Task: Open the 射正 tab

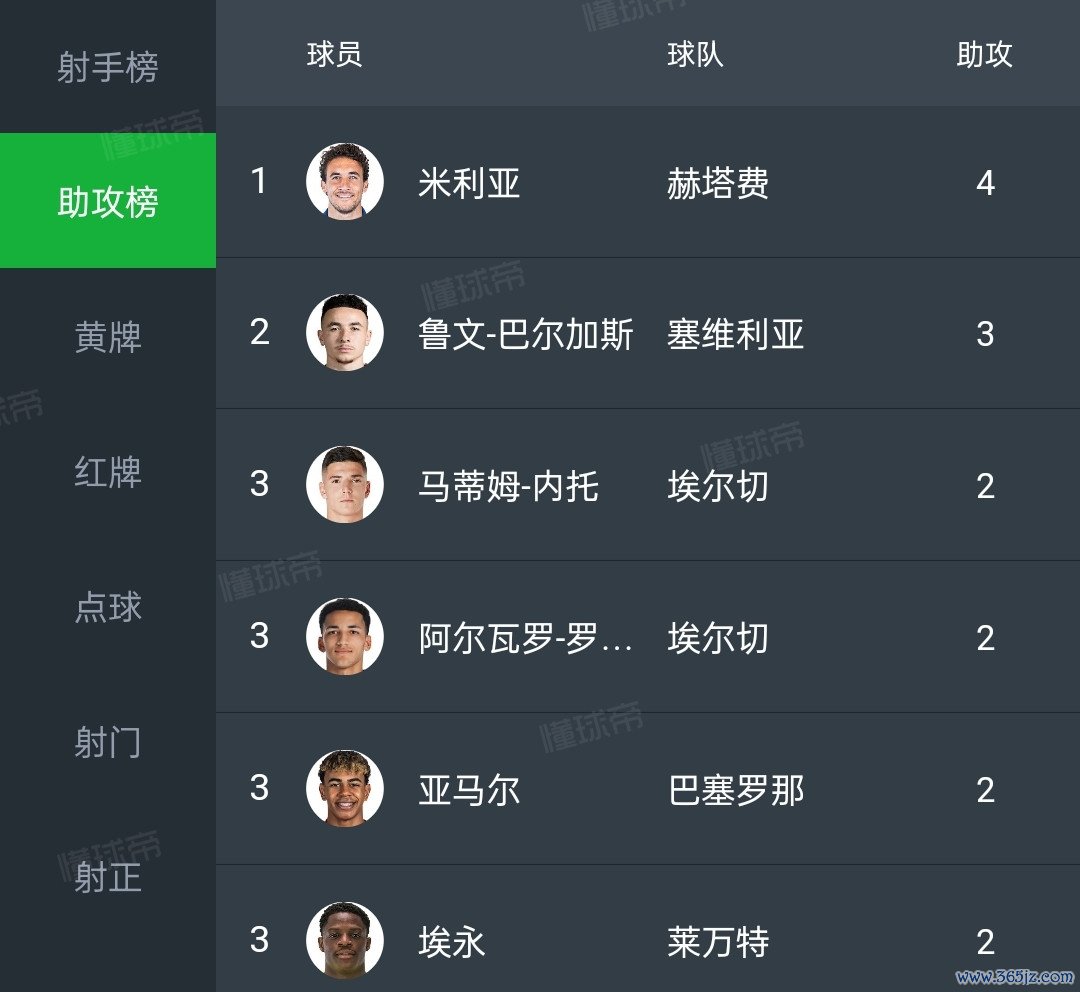Action: 107,877
